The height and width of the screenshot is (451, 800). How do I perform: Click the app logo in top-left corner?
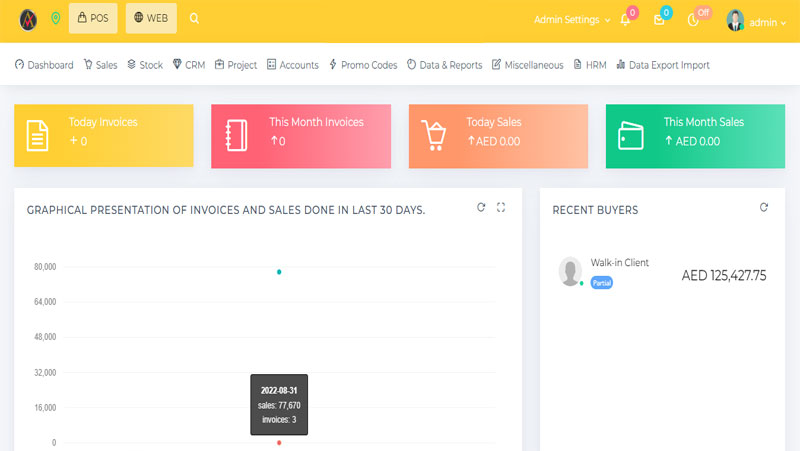(28, 18)
